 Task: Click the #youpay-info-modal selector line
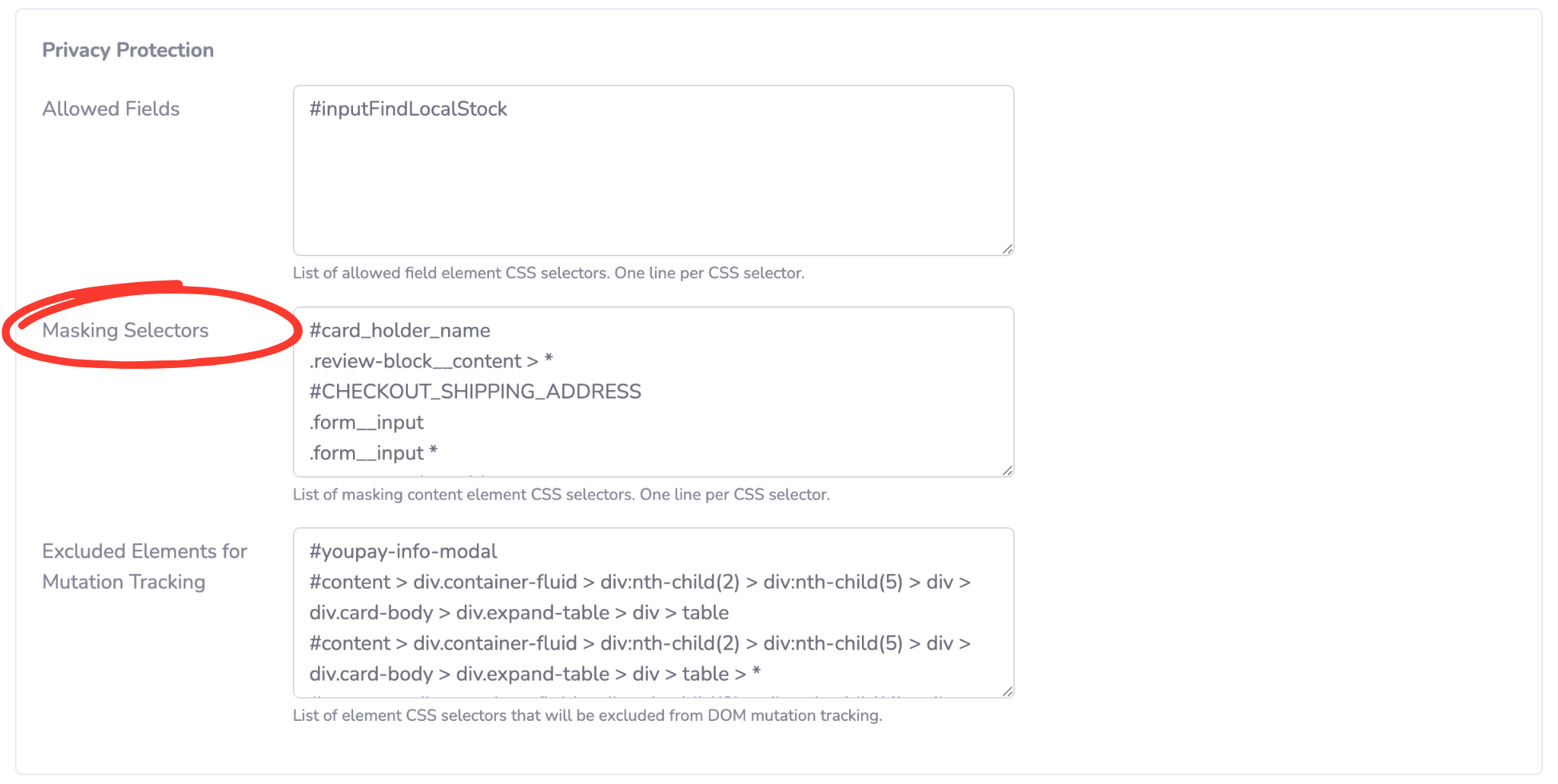pyautogui.click(x=402, y=551)
